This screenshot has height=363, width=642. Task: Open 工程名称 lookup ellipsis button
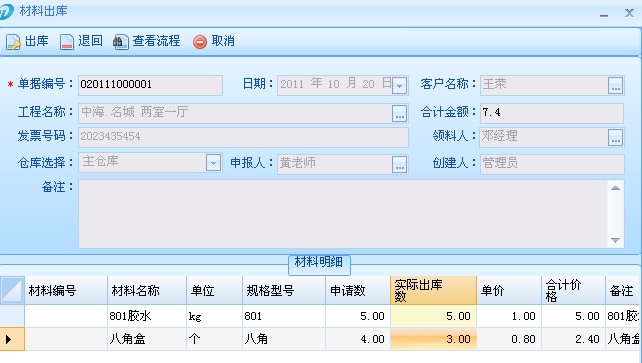[400, 113]
